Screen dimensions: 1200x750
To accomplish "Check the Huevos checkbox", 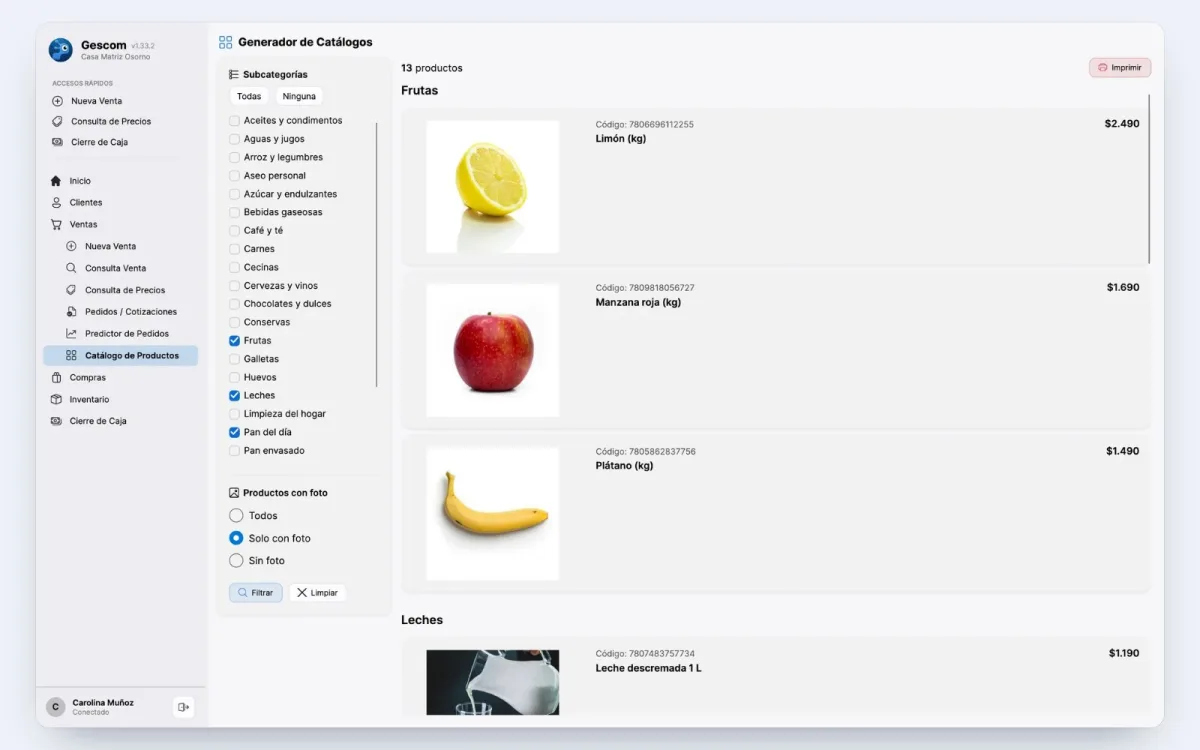I will point(234,377).
